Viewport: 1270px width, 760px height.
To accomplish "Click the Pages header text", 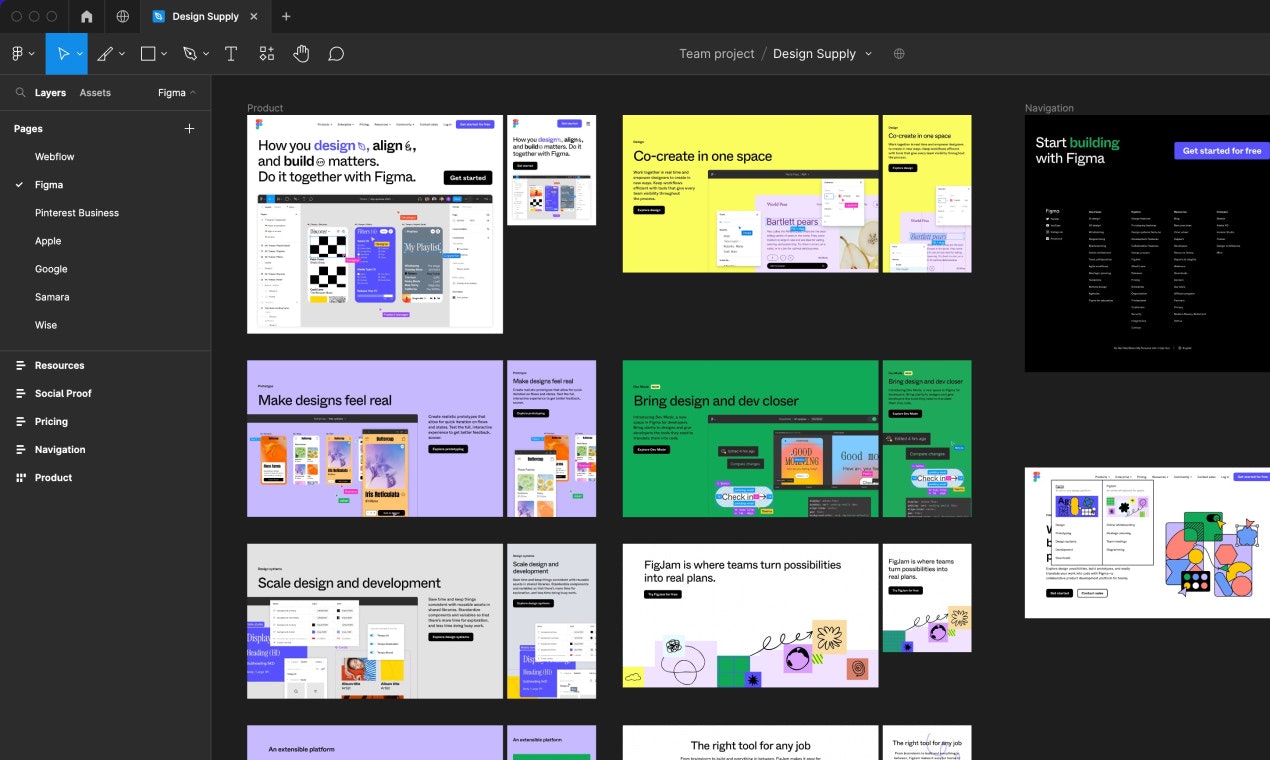I will pos(28,128).
